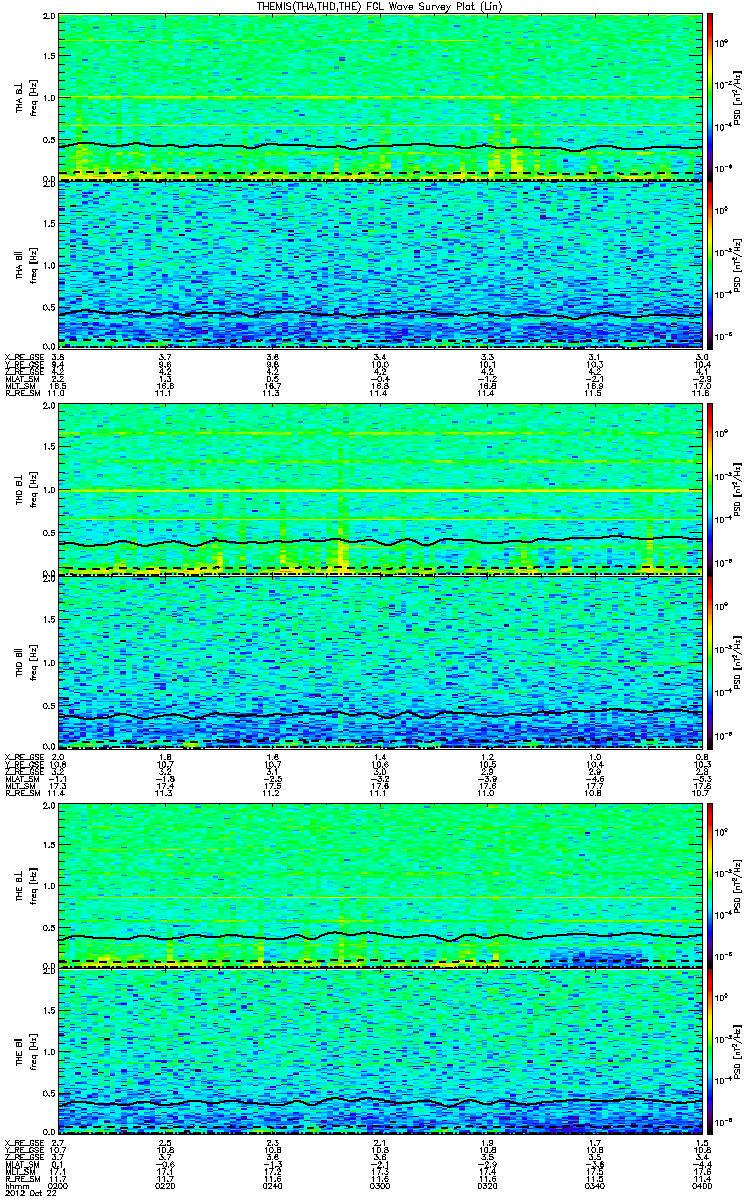Click the hhmm time axis label
This screenshot has height=1200, width=750.
click(15, 1183)
